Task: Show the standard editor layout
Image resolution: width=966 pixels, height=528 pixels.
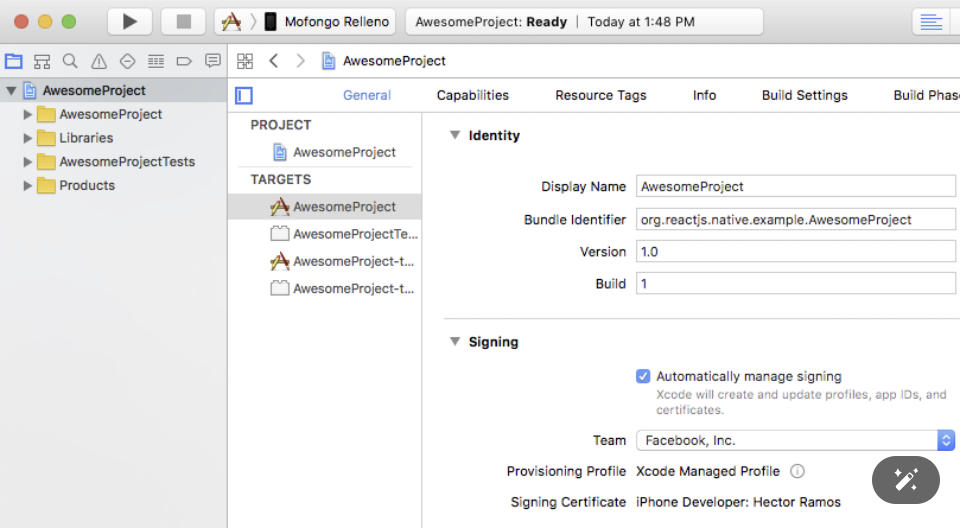Action: (931, 22)
